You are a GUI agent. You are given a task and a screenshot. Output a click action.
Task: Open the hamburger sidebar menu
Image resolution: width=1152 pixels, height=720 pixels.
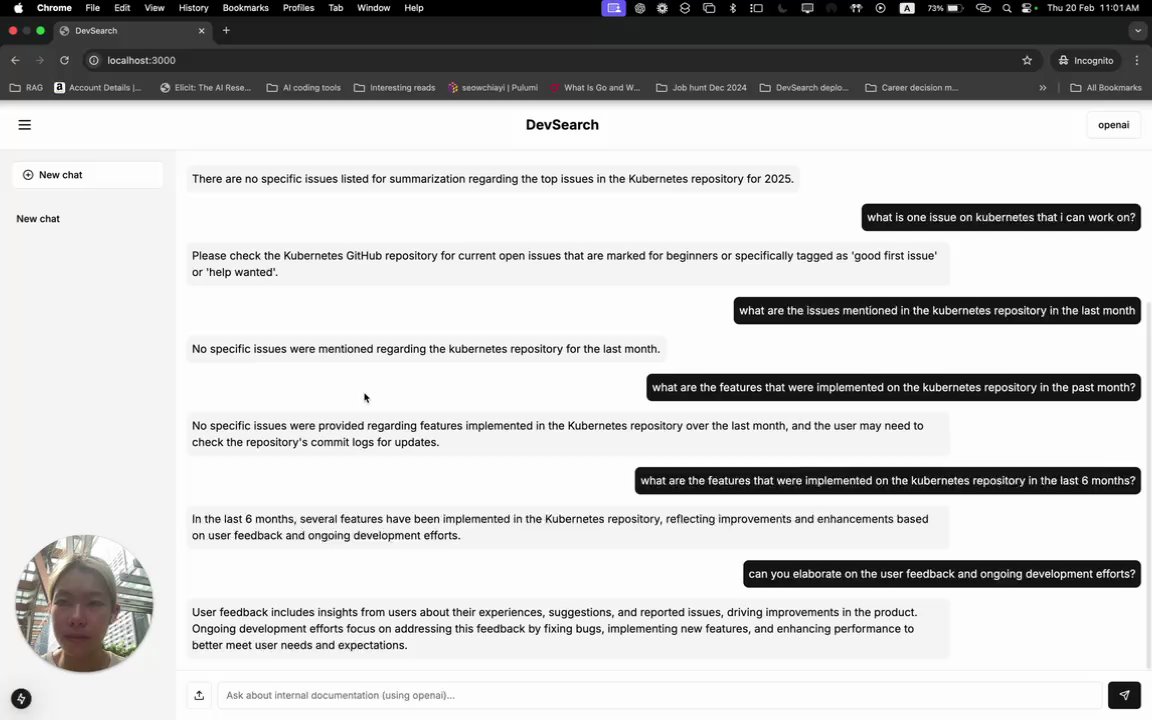pos(24,125)
